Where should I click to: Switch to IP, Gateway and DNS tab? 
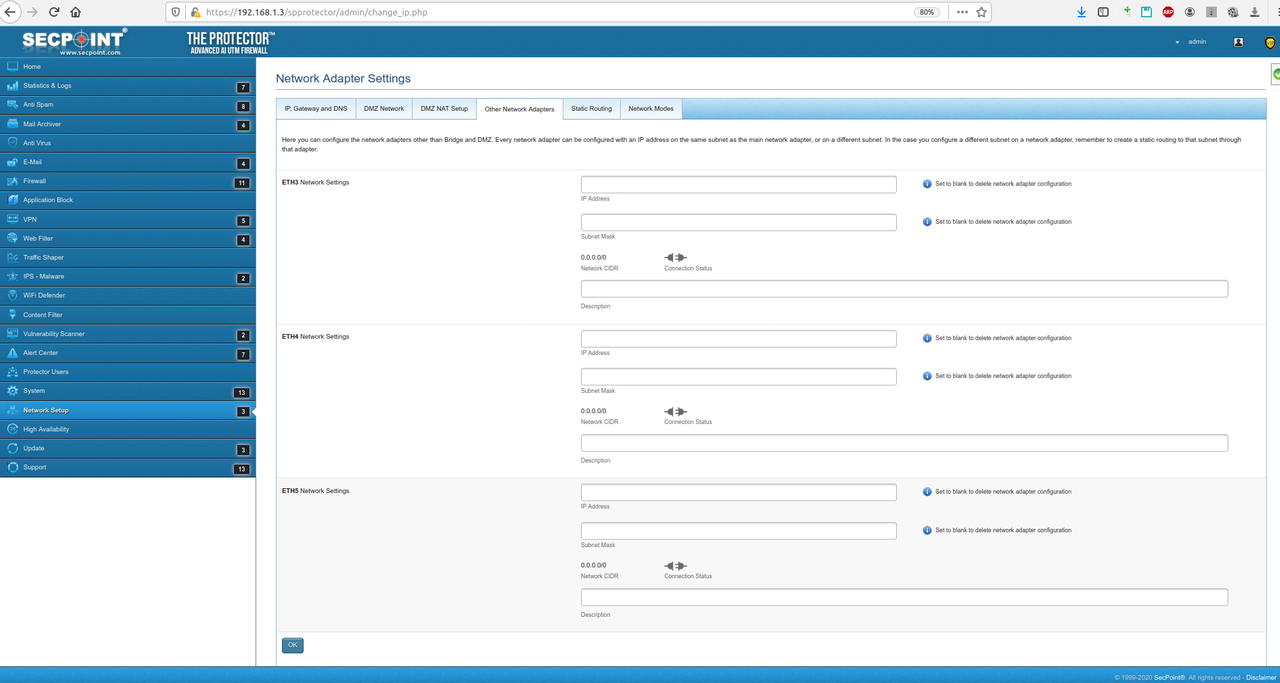pos(316,108)
